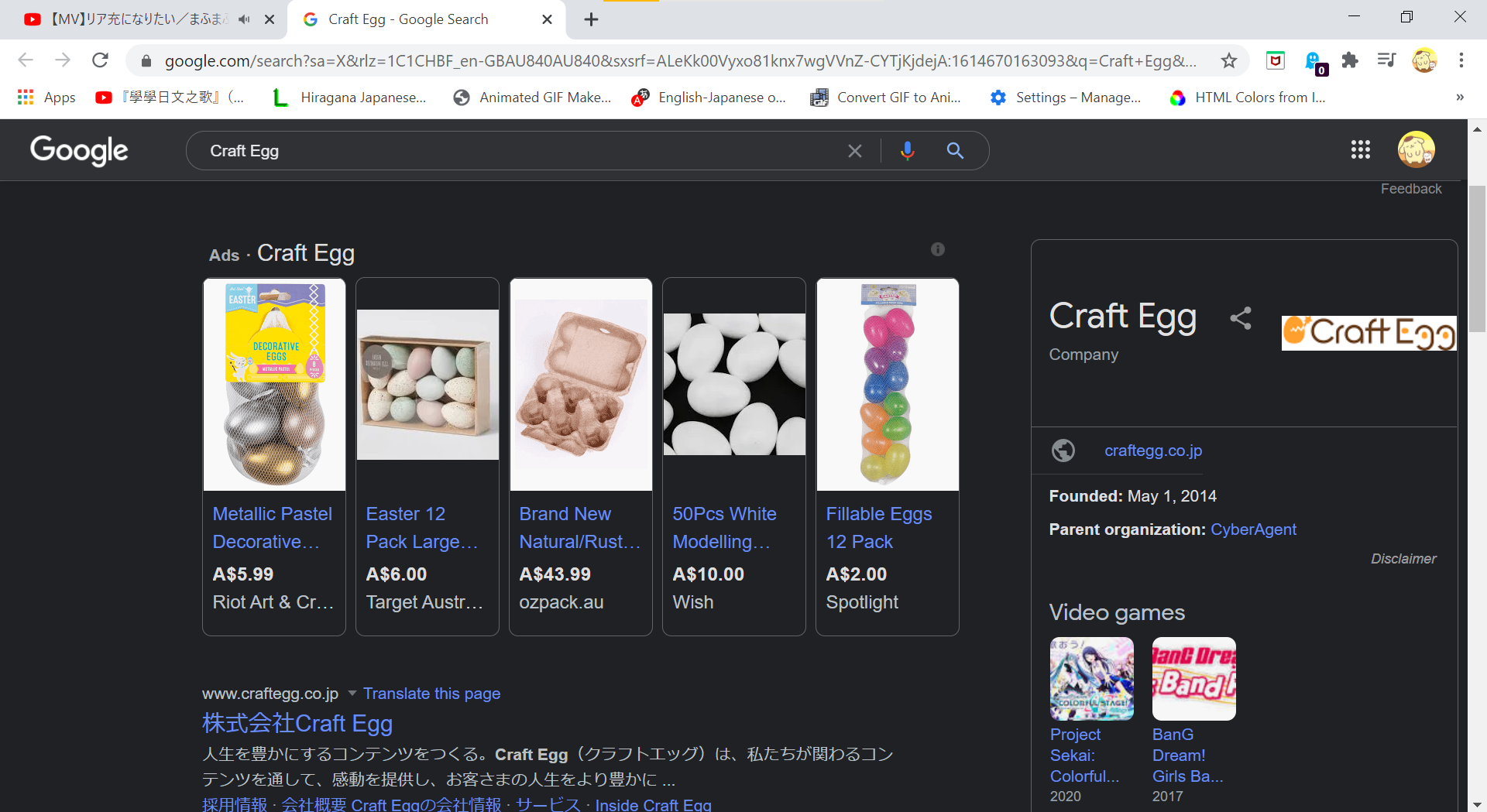
Task: Open a new browser tab
Action: pos(591,19)
